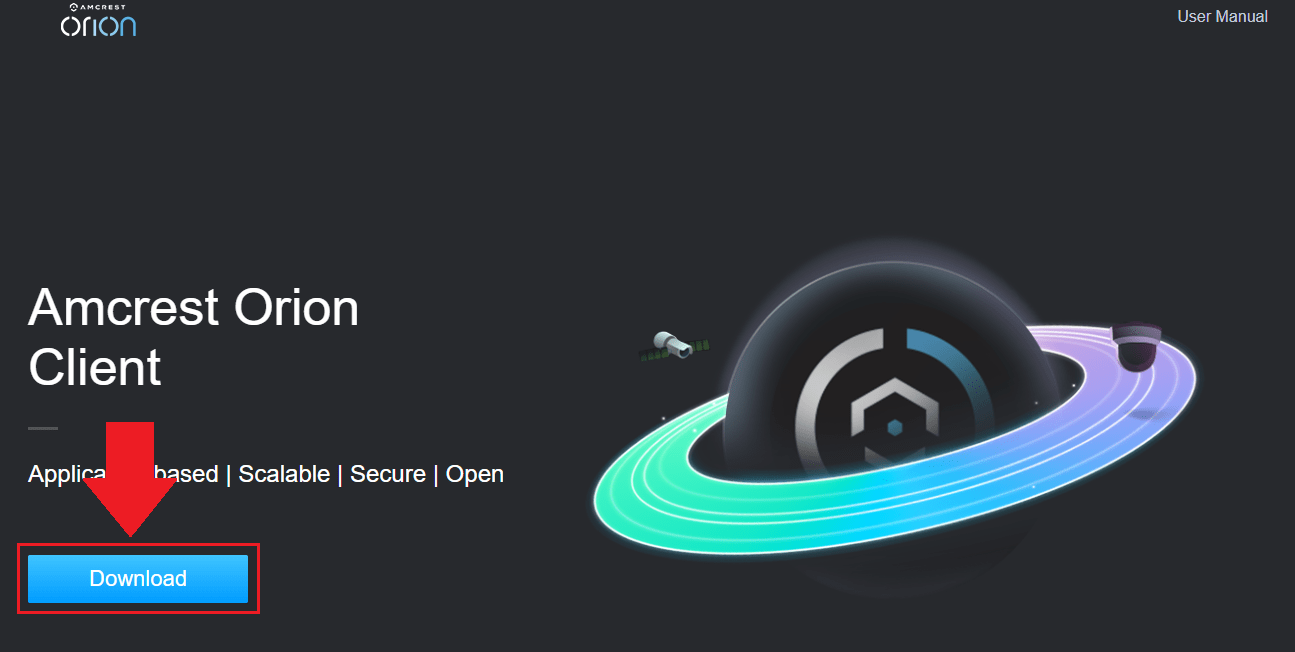Click the small AMCREST text above Orion

pos(103,7)
